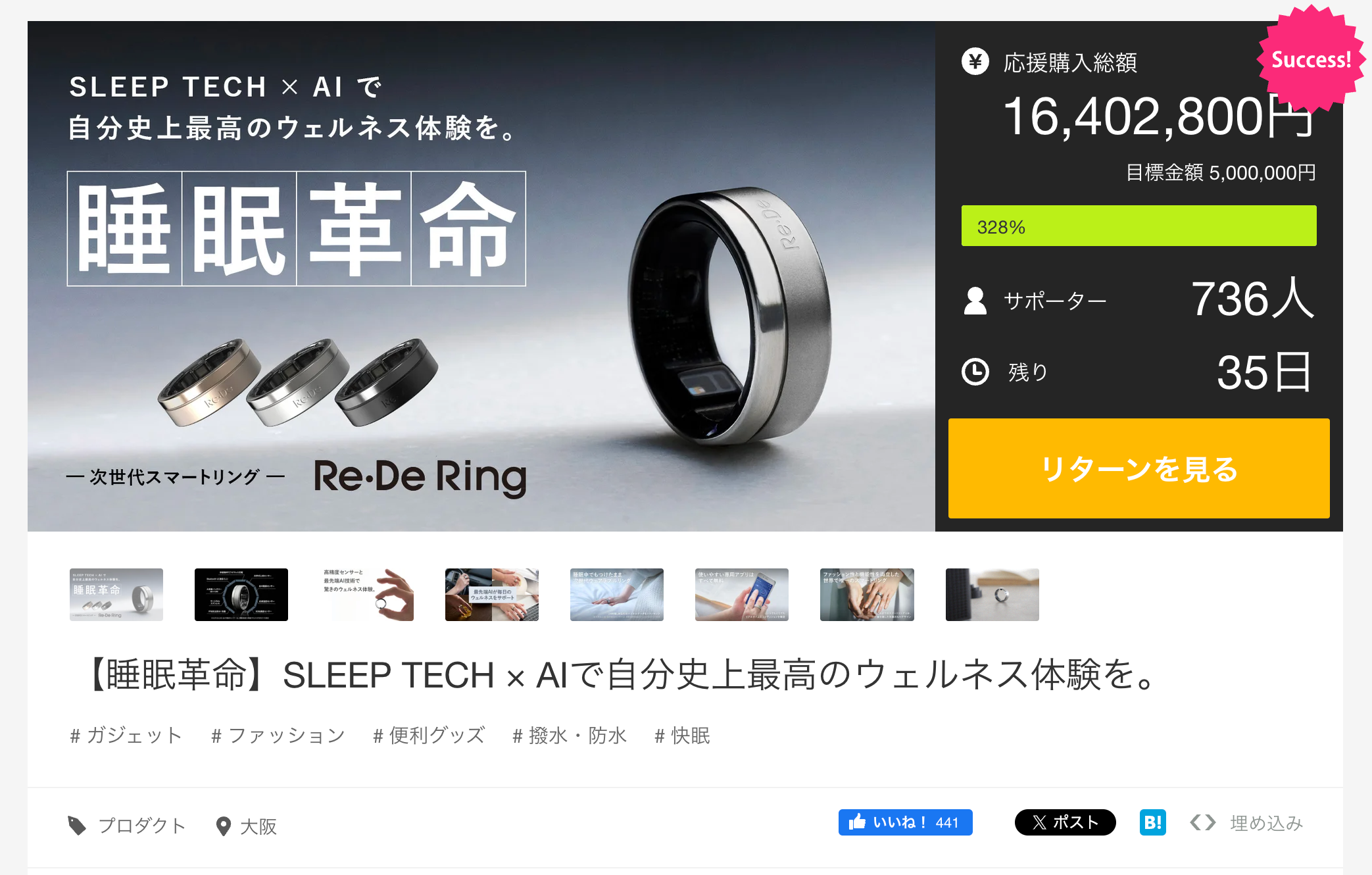Like the project with いいね! button
1372x875 pixels.
point(905,822)
